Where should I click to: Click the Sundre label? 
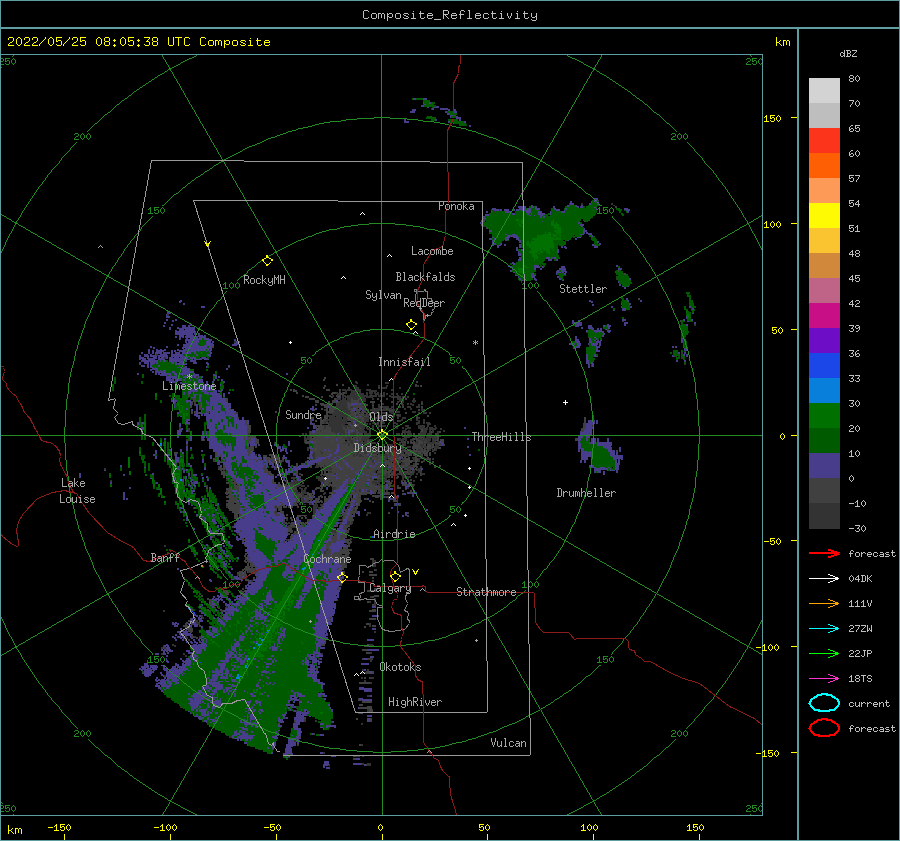coord(303,414)
